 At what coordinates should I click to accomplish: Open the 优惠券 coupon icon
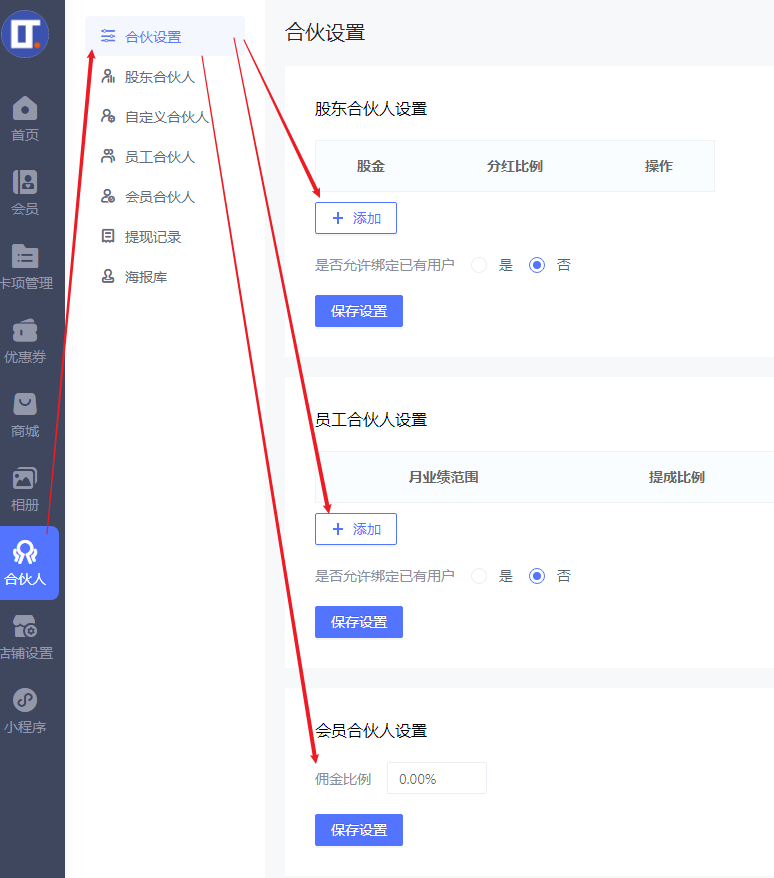click(x=25, y=330)
